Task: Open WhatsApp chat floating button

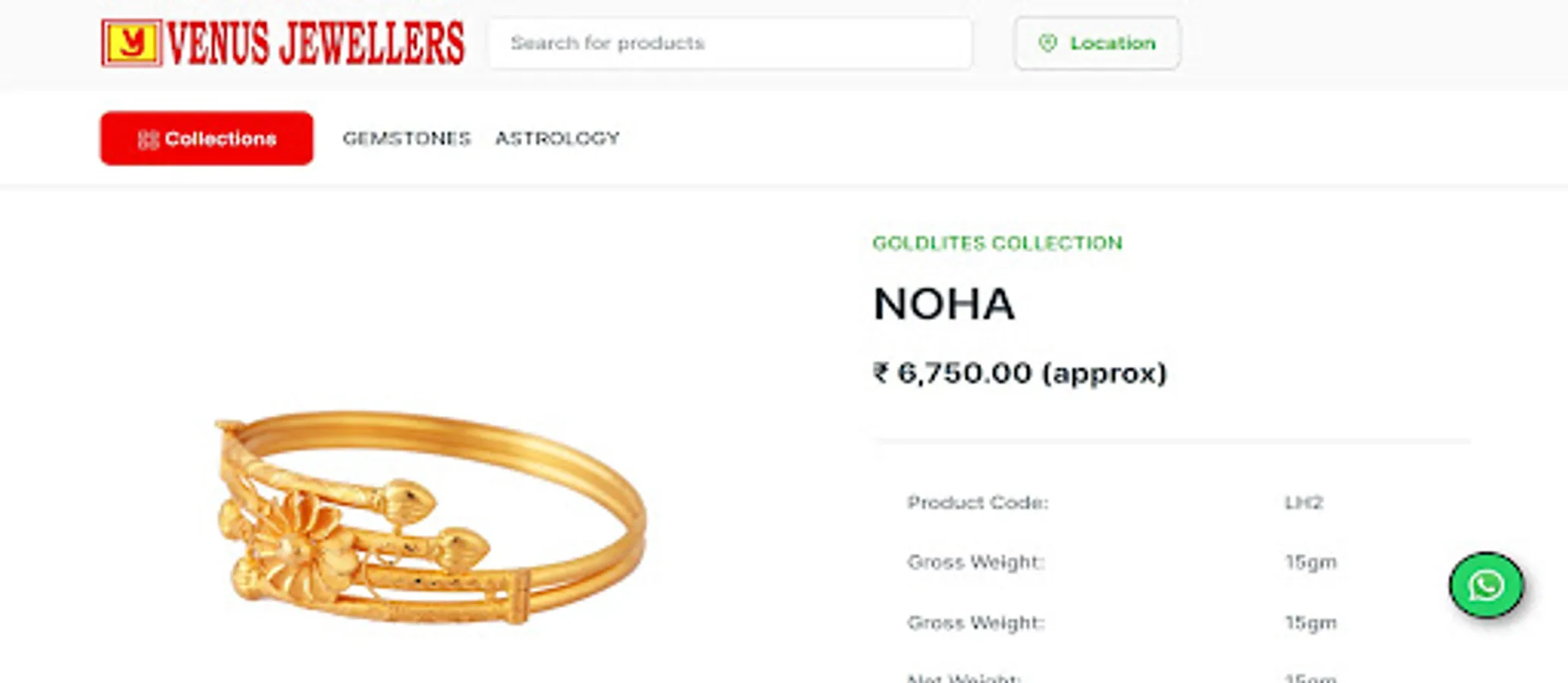Action: pyautogui.click(x=1486, y=585)
